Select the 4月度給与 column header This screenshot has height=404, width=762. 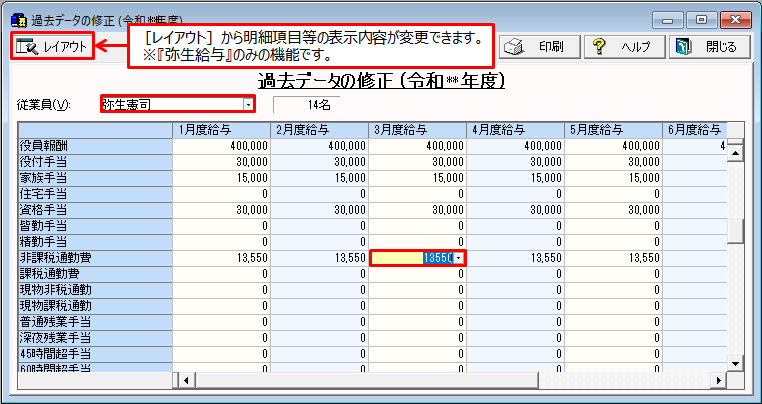point(516,130)
